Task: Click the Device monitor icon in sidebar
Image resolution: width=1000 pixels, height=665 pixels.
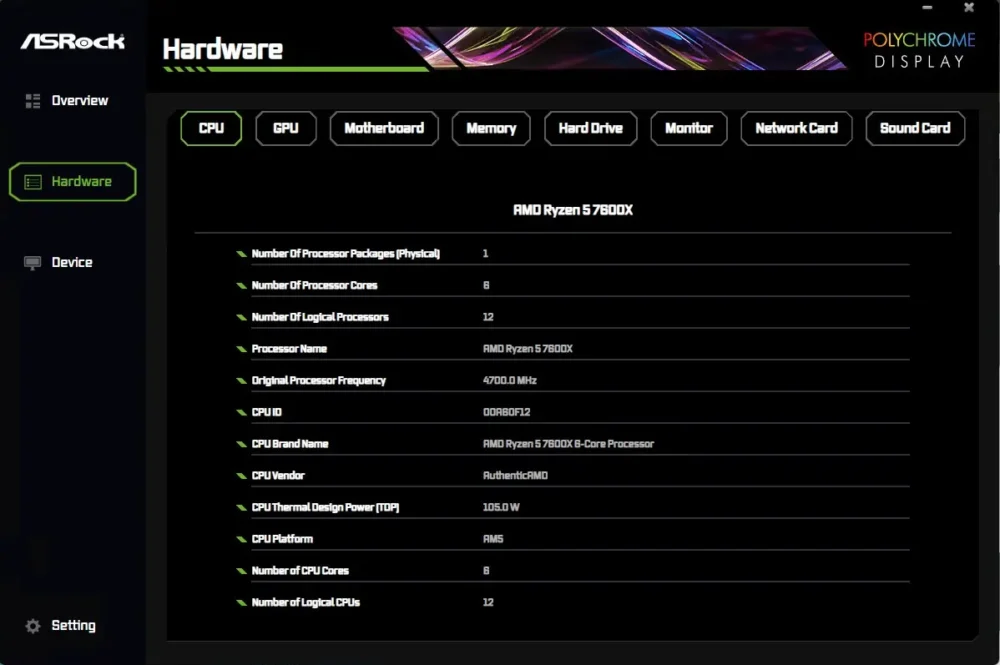Action: [33, 263]
